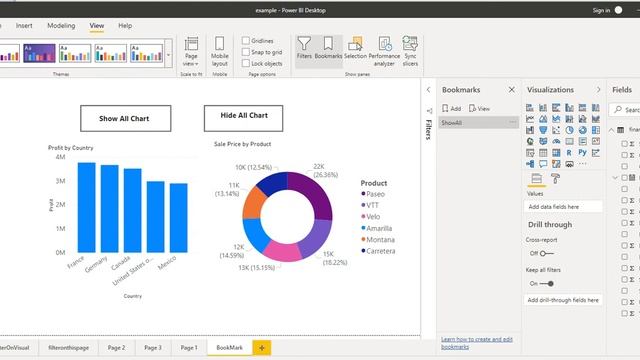Collapse the first table in Fields

611,130
